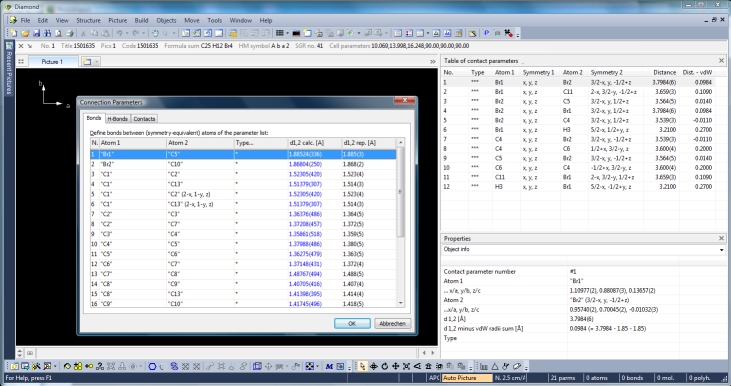Click the Open file folder icon
Viewport: 731px width, 386px height.
pos(25,33)
